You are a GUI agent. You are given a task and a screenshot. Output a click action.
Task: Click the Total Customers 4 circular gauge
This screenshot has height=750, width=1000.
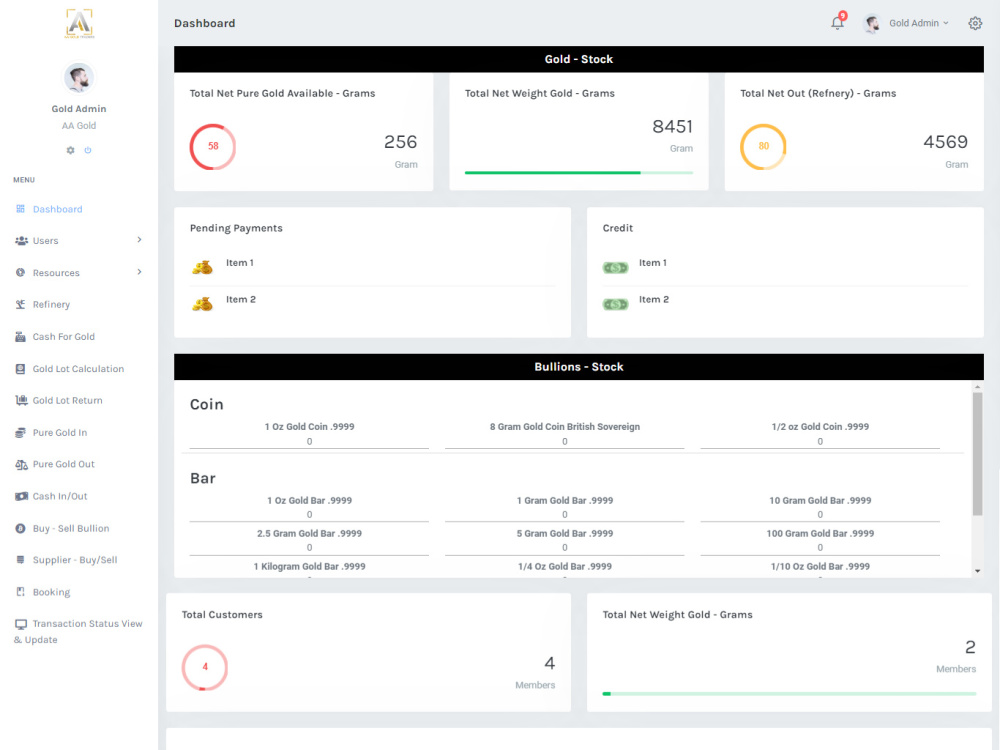coord(205,667)
